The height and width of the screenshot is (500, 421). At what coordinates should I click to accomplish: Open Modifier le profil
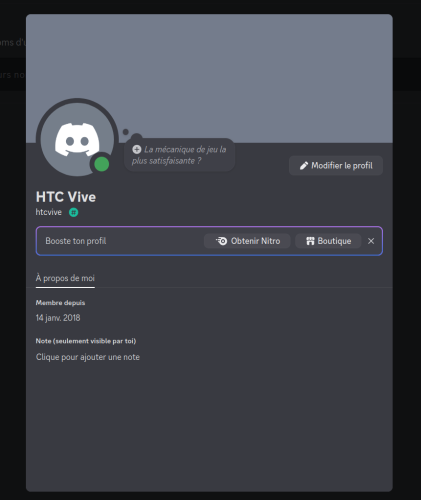[336, 166]
